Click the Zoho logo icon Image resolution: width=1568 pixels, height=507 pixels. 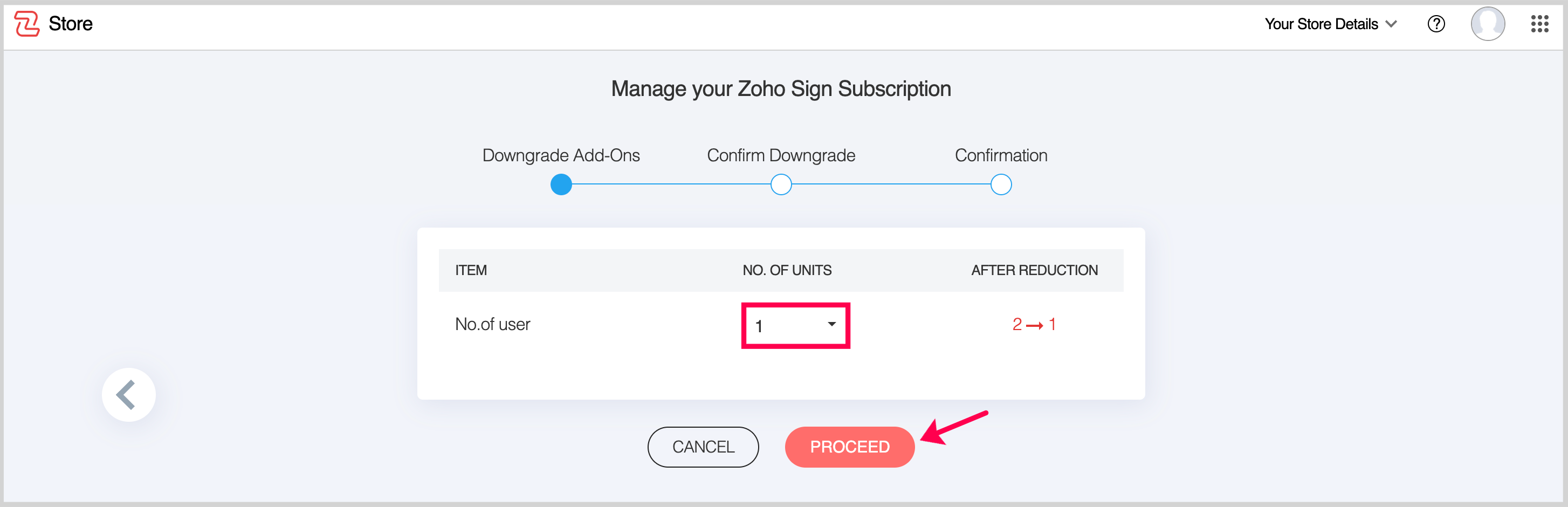(27, 24)
